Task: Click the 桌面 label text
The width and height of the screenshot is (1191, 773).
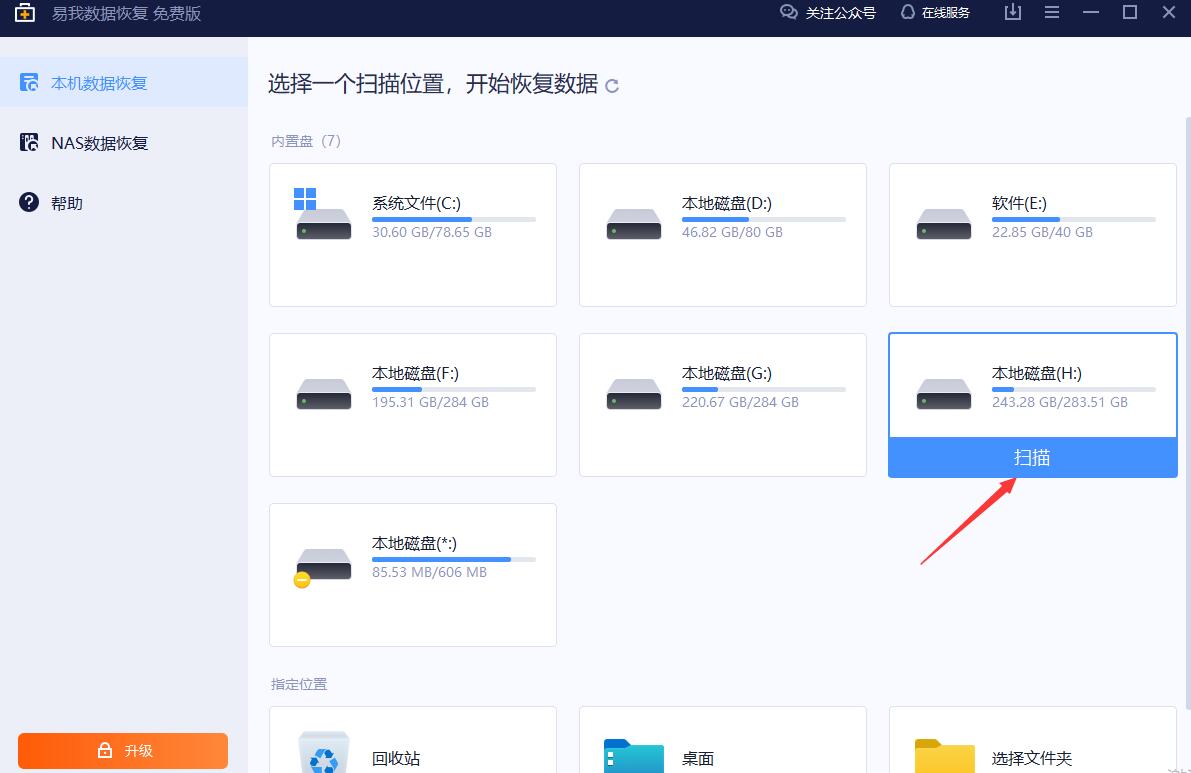Action: 697,759
